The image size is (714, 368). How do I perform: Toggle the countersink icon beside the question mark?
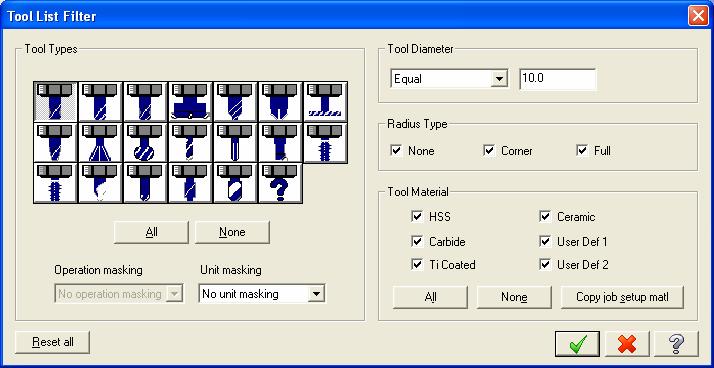235,183
